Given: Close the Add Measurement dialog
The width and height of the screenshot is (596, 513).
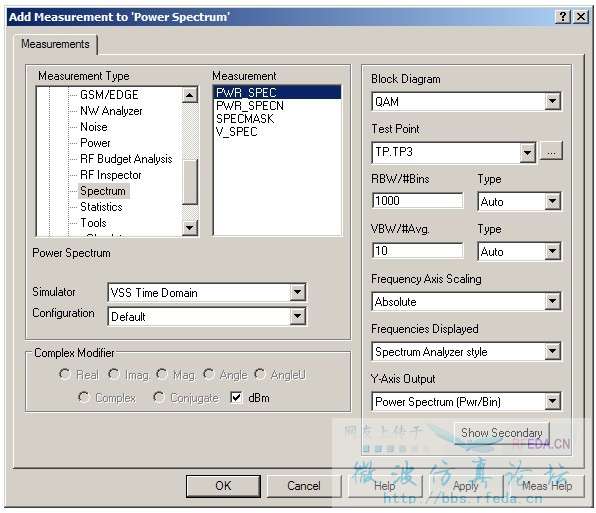Looking at the screenshot, I should tap(581, 17).
